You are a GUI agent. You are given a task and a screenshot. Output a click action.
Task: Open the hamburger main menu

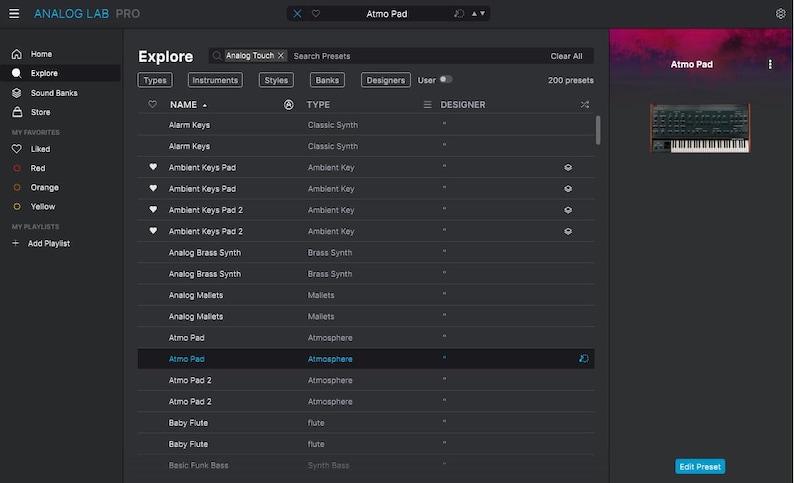coord(14,14)
